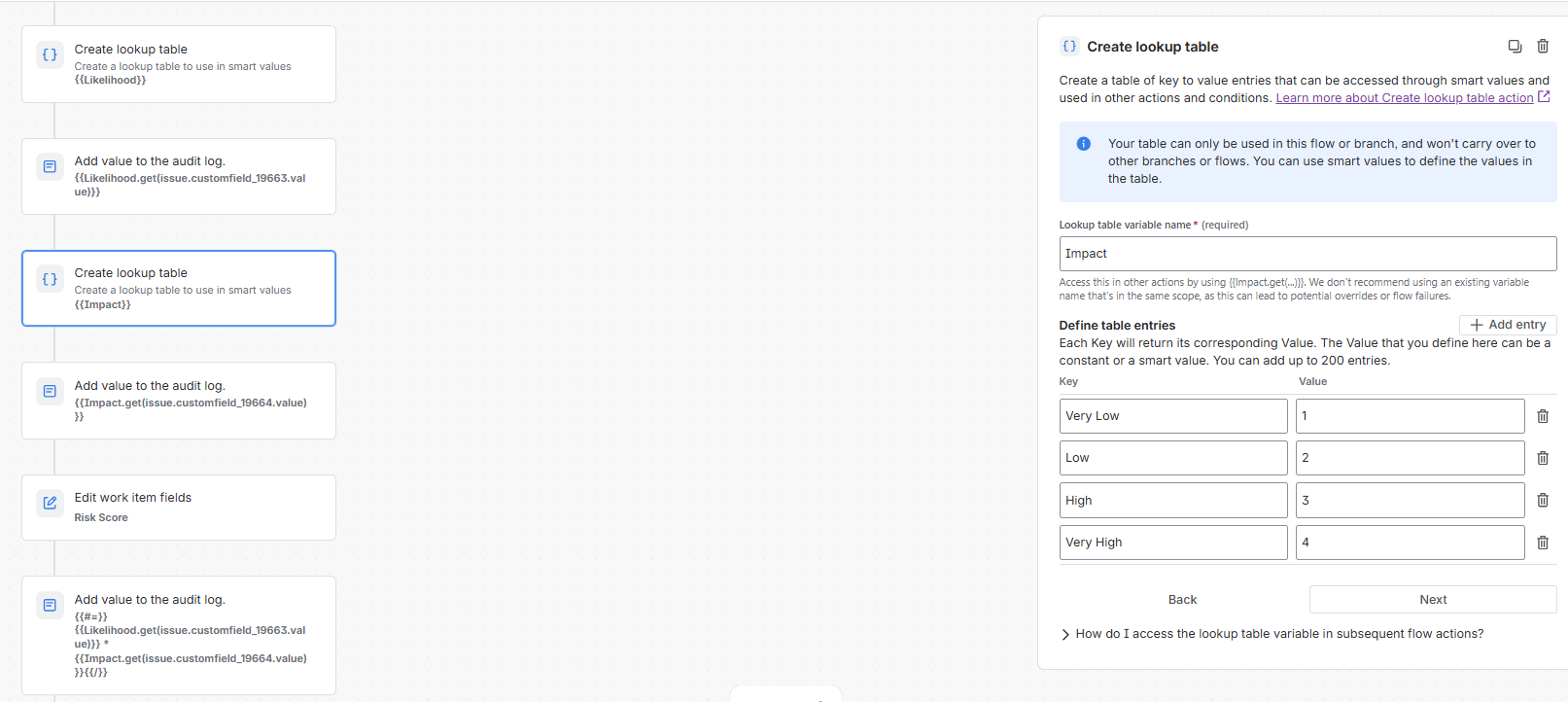Click the 'Key' column header
Image resolution: width=1568 pixels, height=702 pixels.
coord(1068,382)
